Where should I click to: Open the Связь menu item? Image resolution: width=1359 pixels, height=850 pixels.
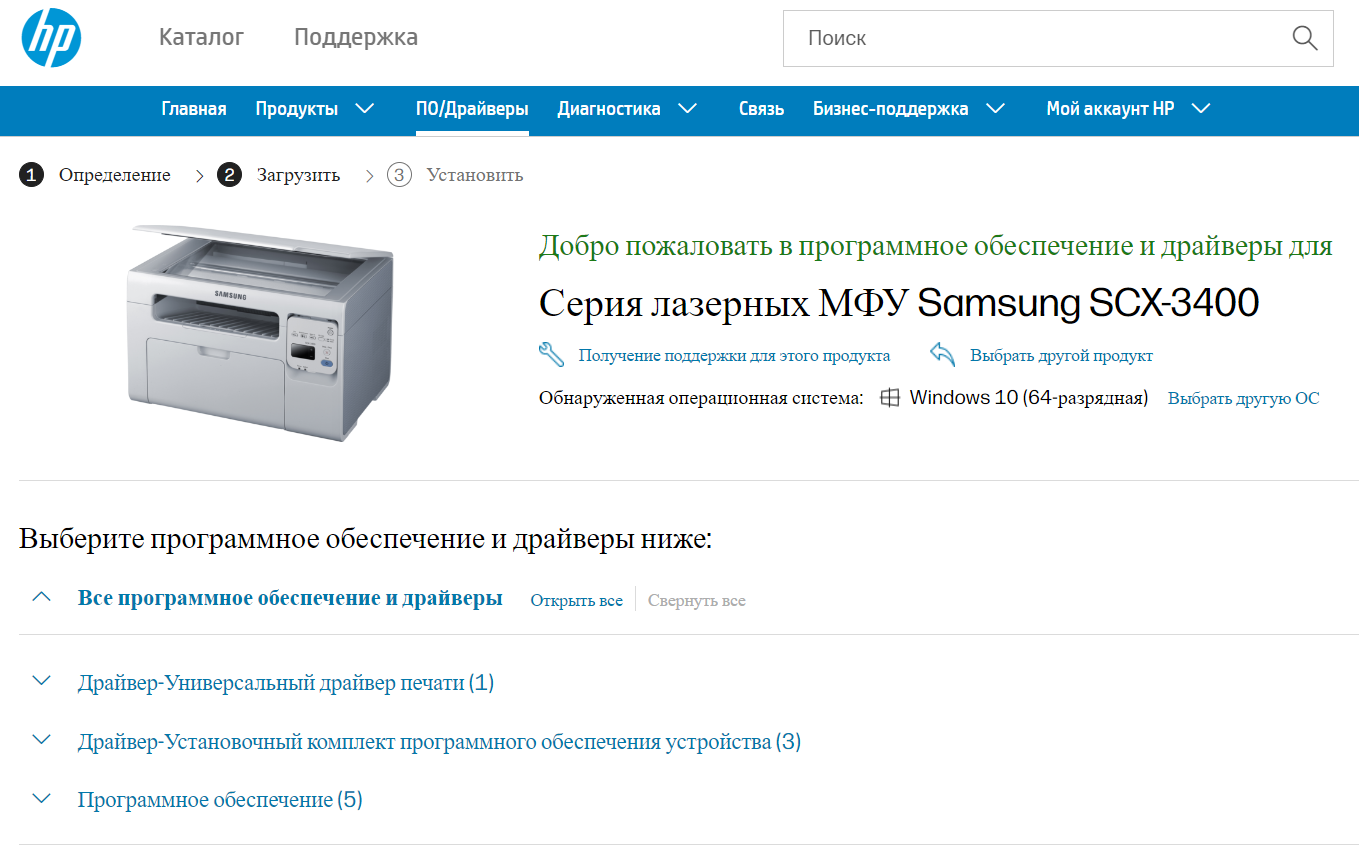coord(761,109)
